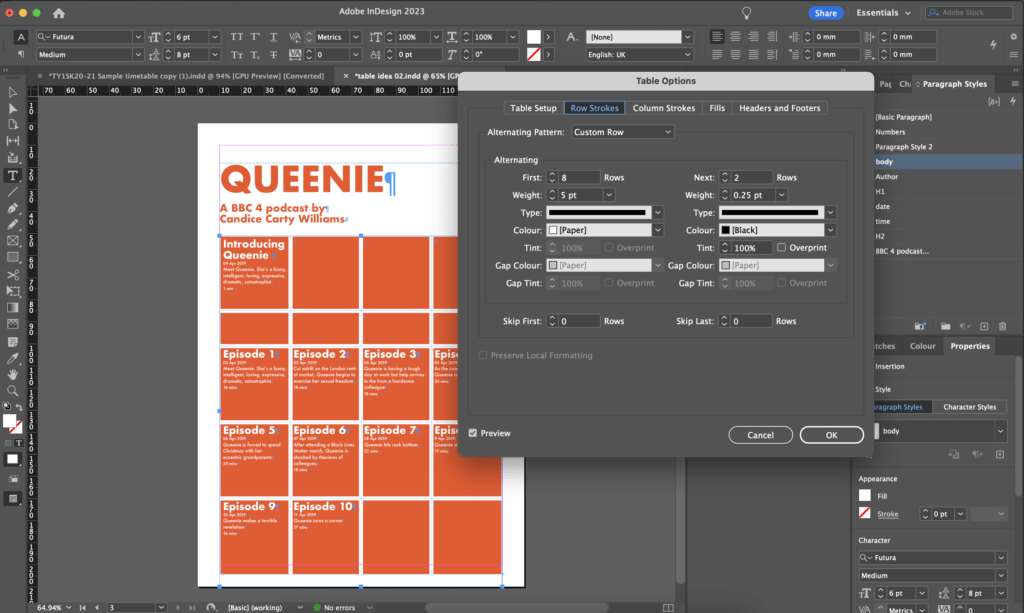The image size is (1024, 613).
Task: Toggle Preserve Local Formatting checkbox
Action: pyautogui.click(x=483, y=355)
